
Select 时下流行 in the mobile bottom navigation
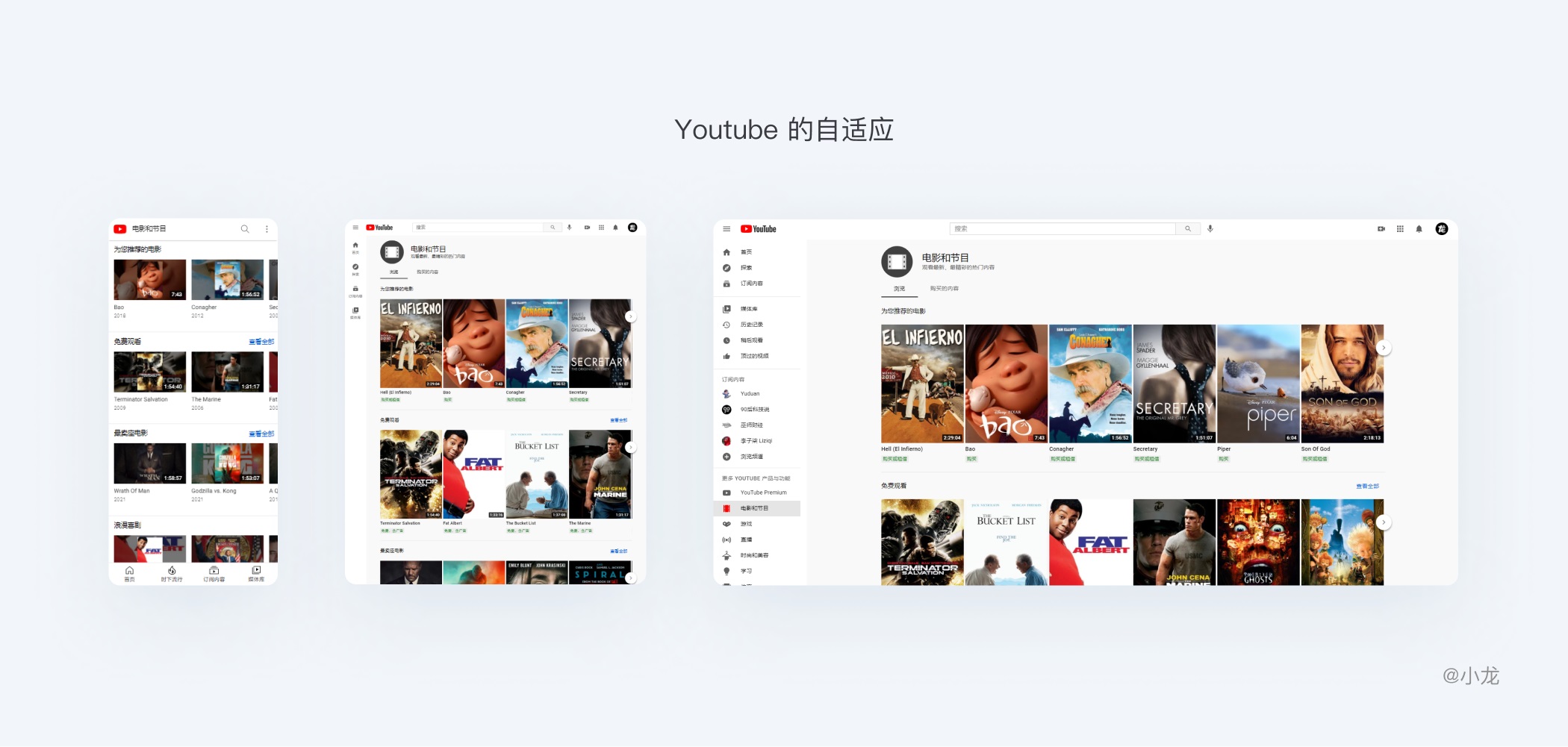(x=172, y=573)
